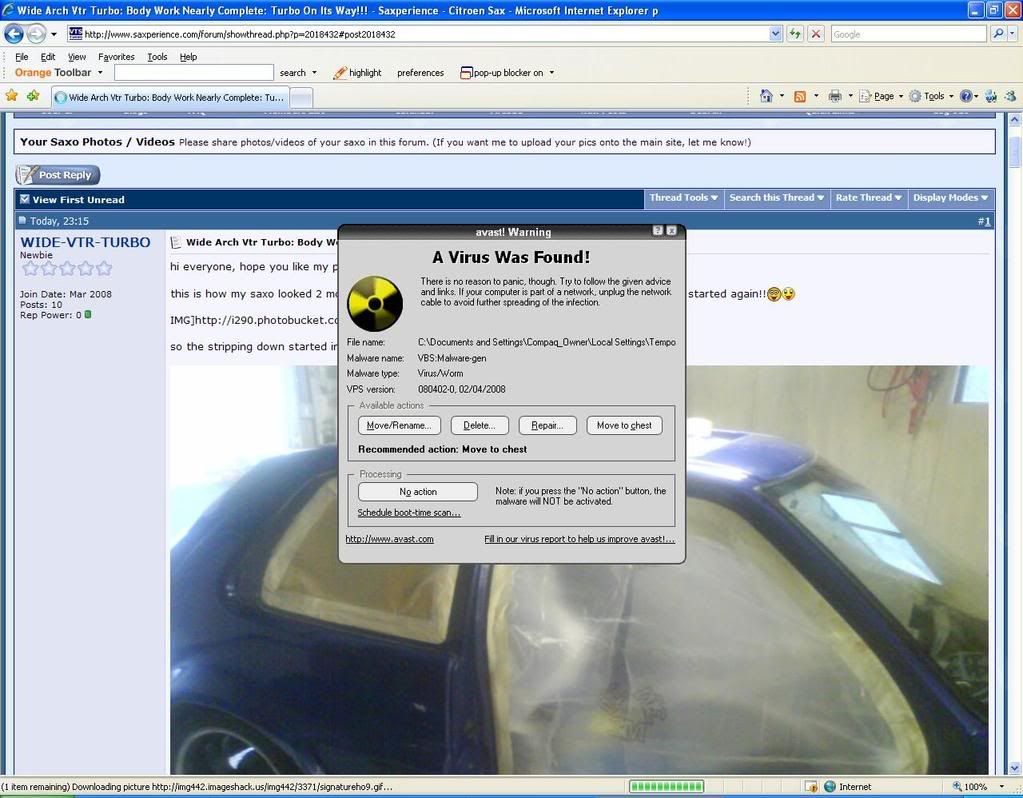The height and width of the screenshot is (798, 1023).
Task: Open the Favorites Center star icon
Action: [x=12, y=97]
